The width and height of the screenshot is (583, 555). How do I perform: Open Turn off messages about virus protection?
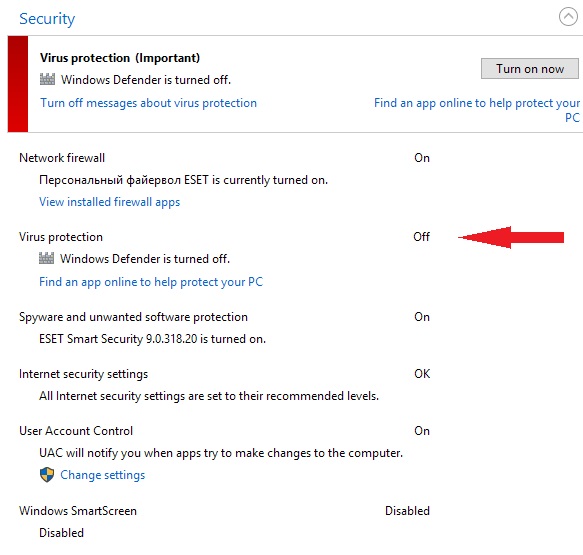pyautogui.click(x=148, y=103)
